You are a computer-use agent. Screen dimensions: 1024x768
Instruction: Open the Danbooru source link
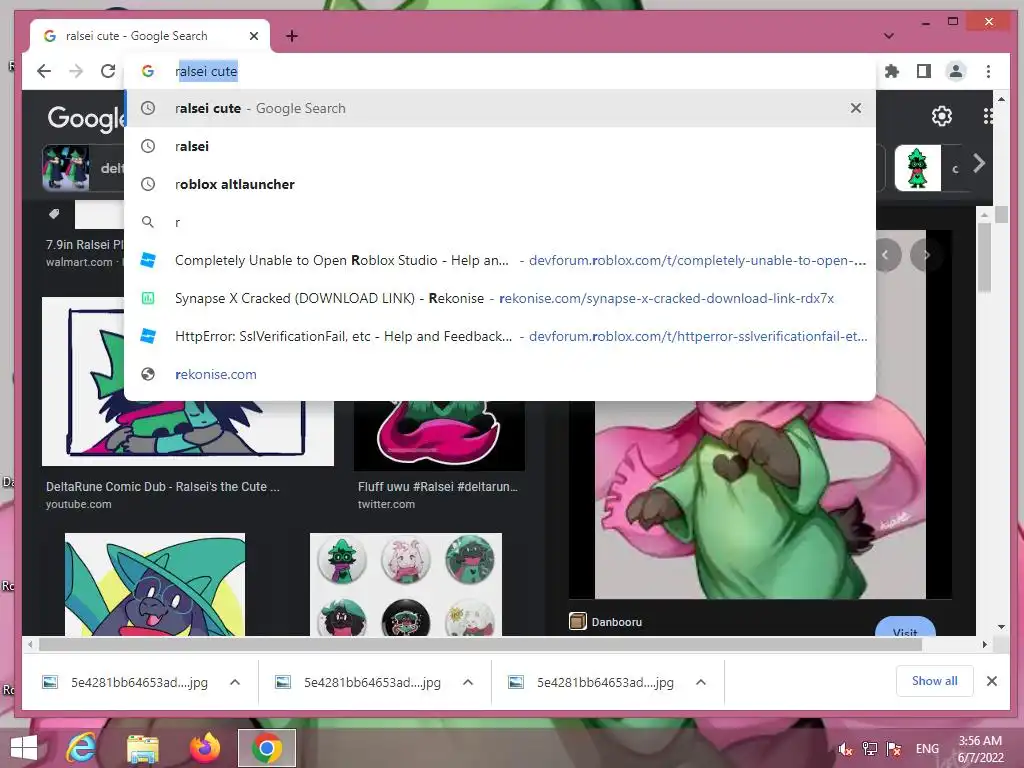click(x=605, y=622)
